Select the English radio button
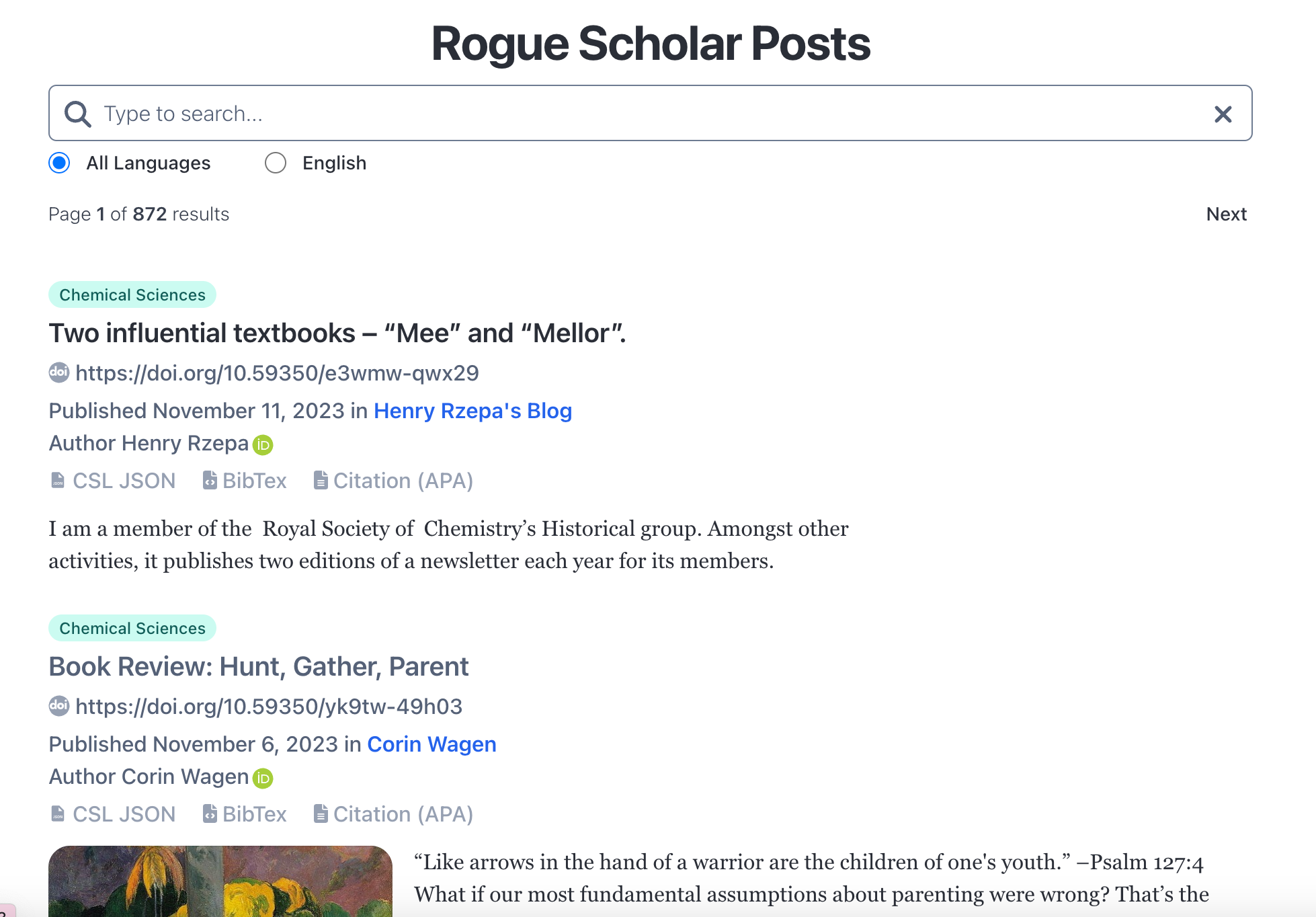 276,163
